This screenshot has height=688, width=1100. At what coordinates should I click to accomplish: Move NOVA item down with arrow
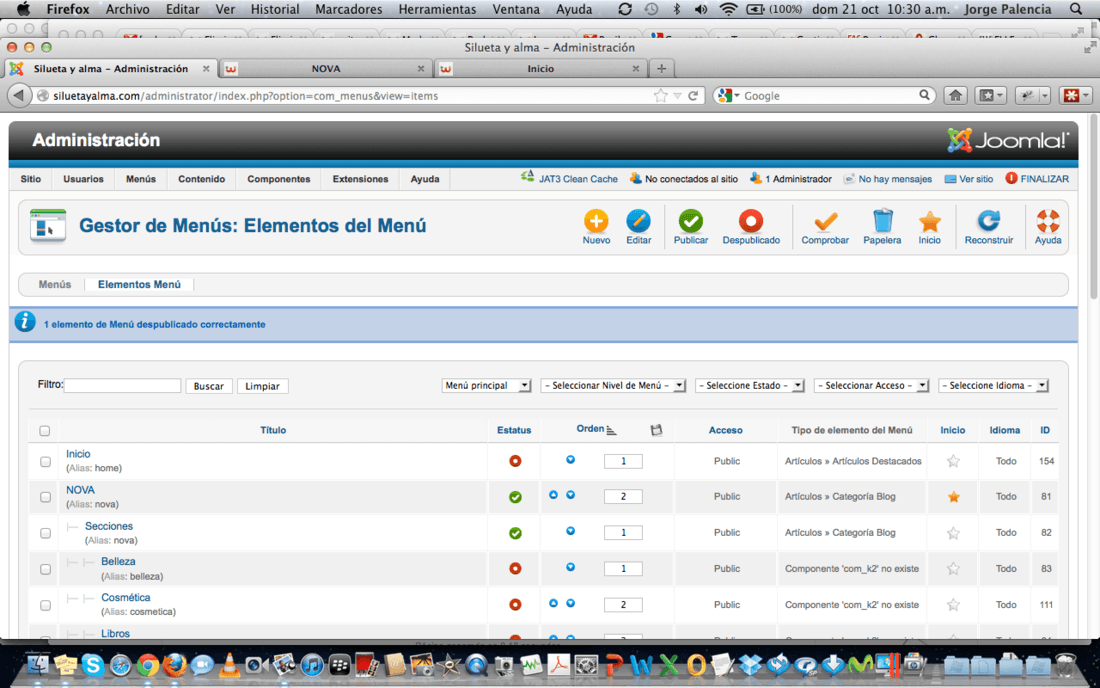click(570, 495)
